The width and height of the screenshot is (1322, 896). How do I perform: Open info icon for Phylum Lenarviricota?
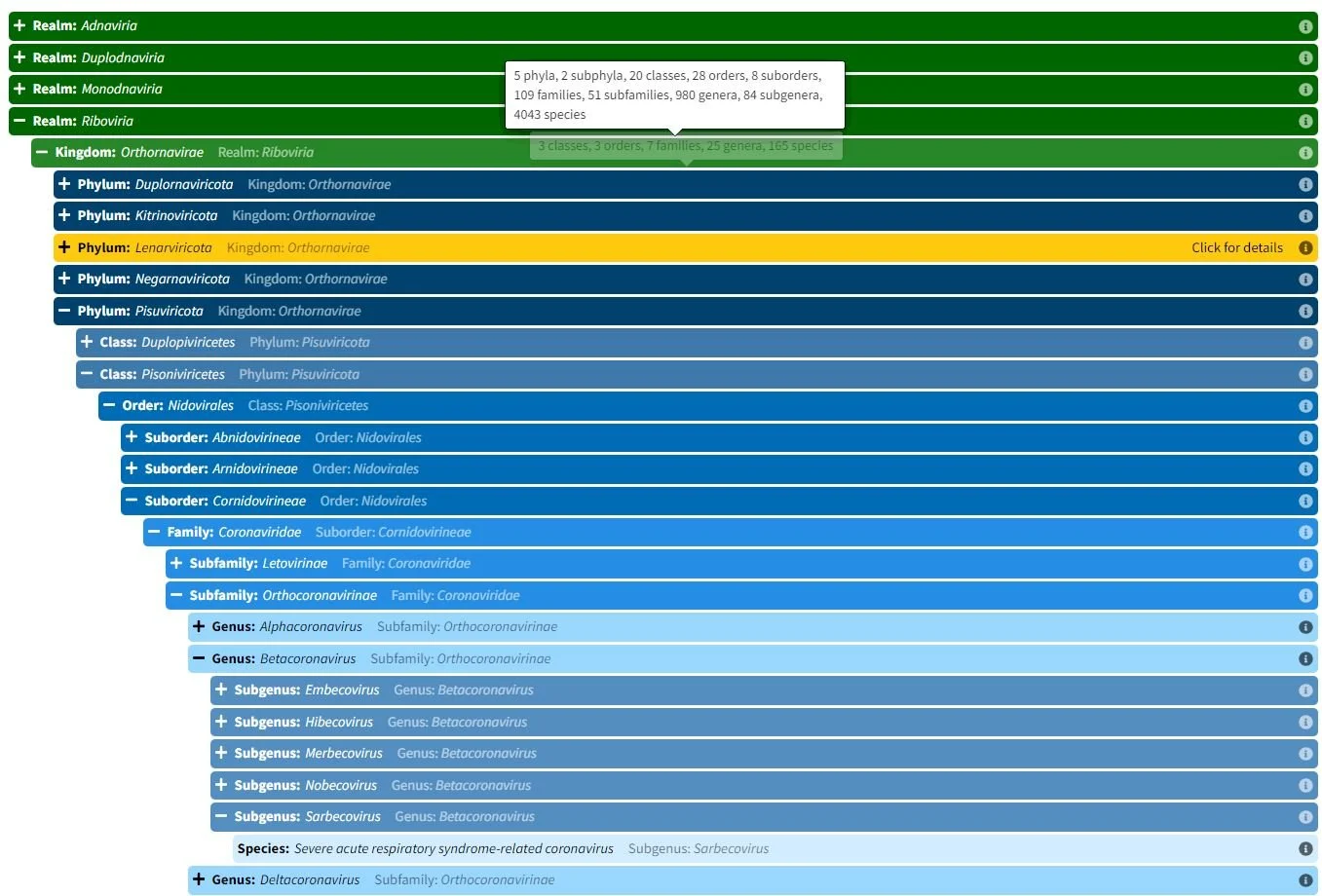pyautogui.click(x=1305, y=247)
